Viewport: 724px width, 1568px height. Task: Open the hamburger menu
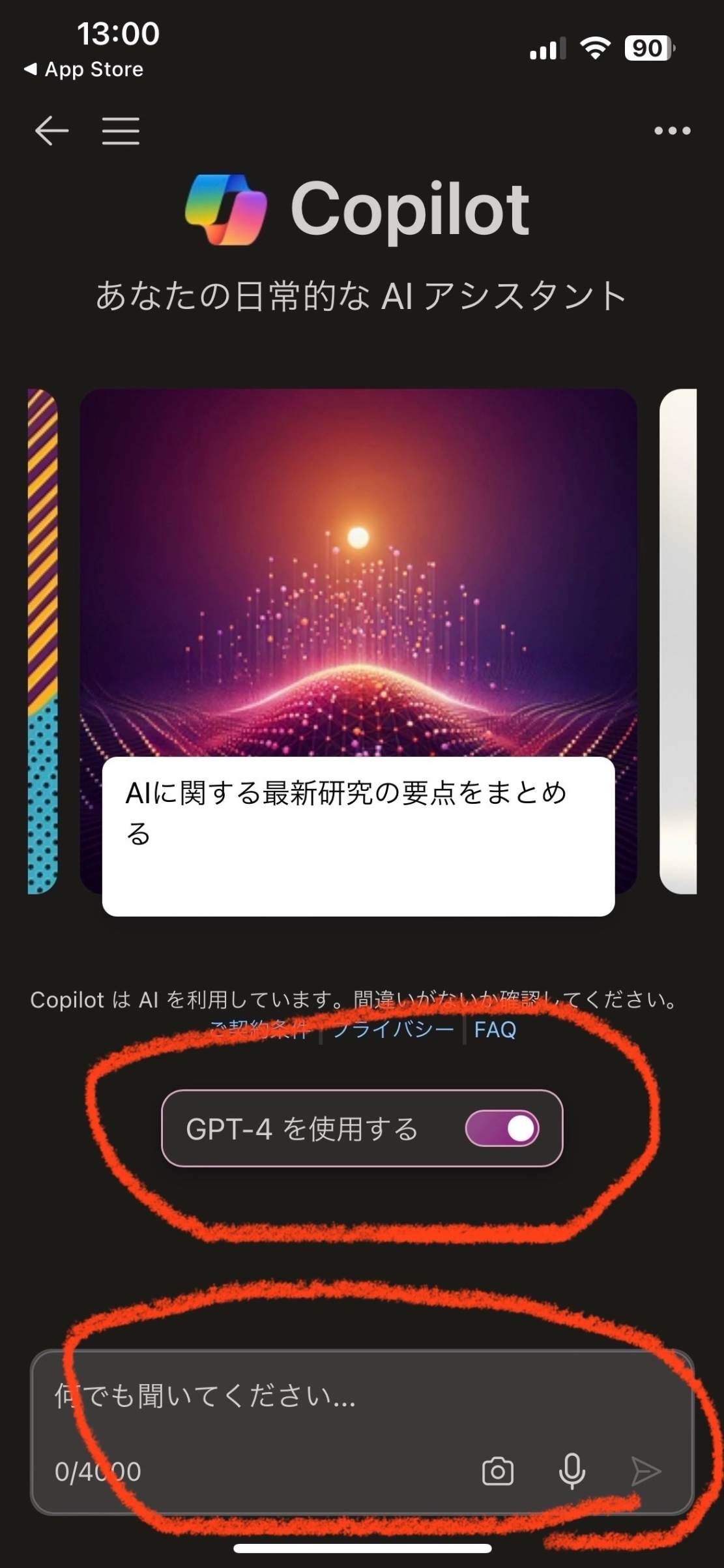click(x=121, y=130)
